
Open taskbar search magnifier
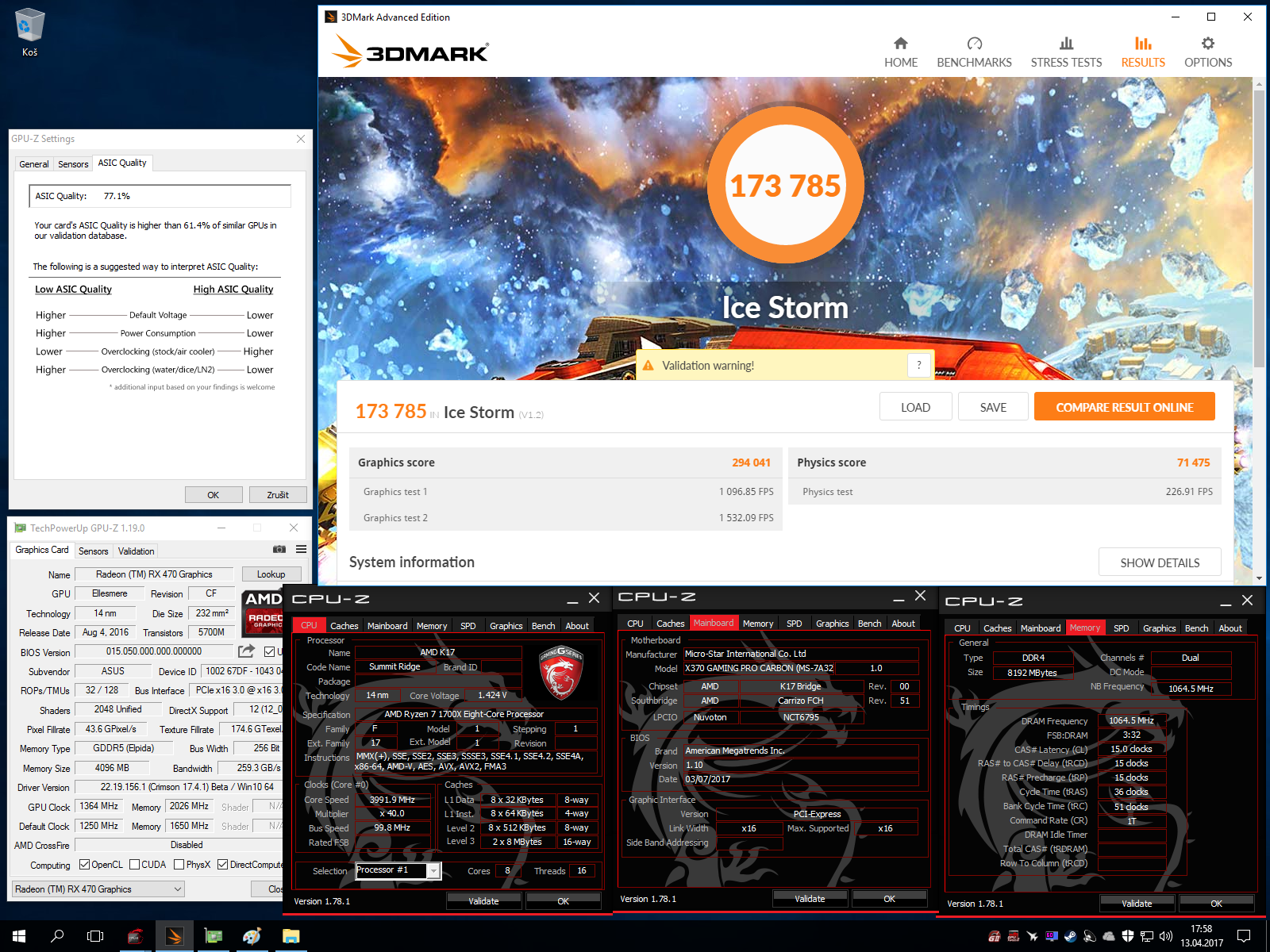click(57, 936)
